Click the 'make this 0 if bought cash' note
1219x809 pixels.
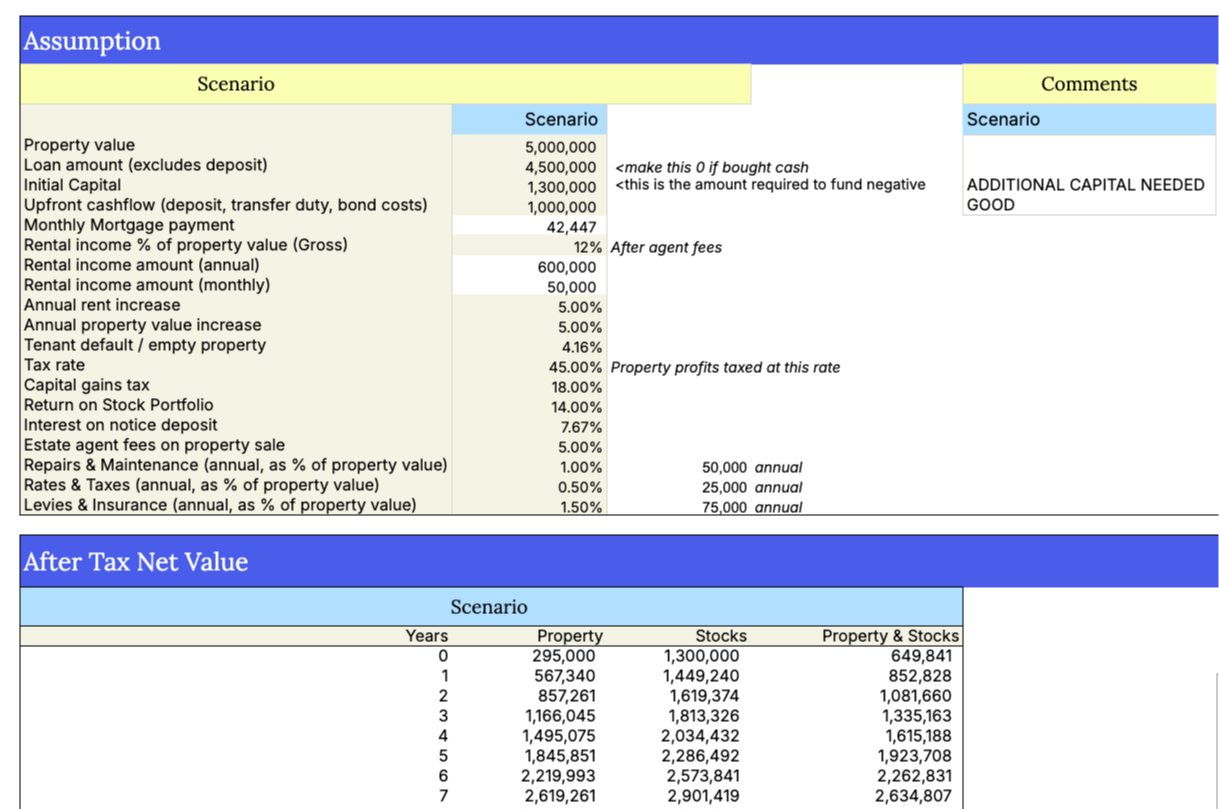(x=712, y=167)
